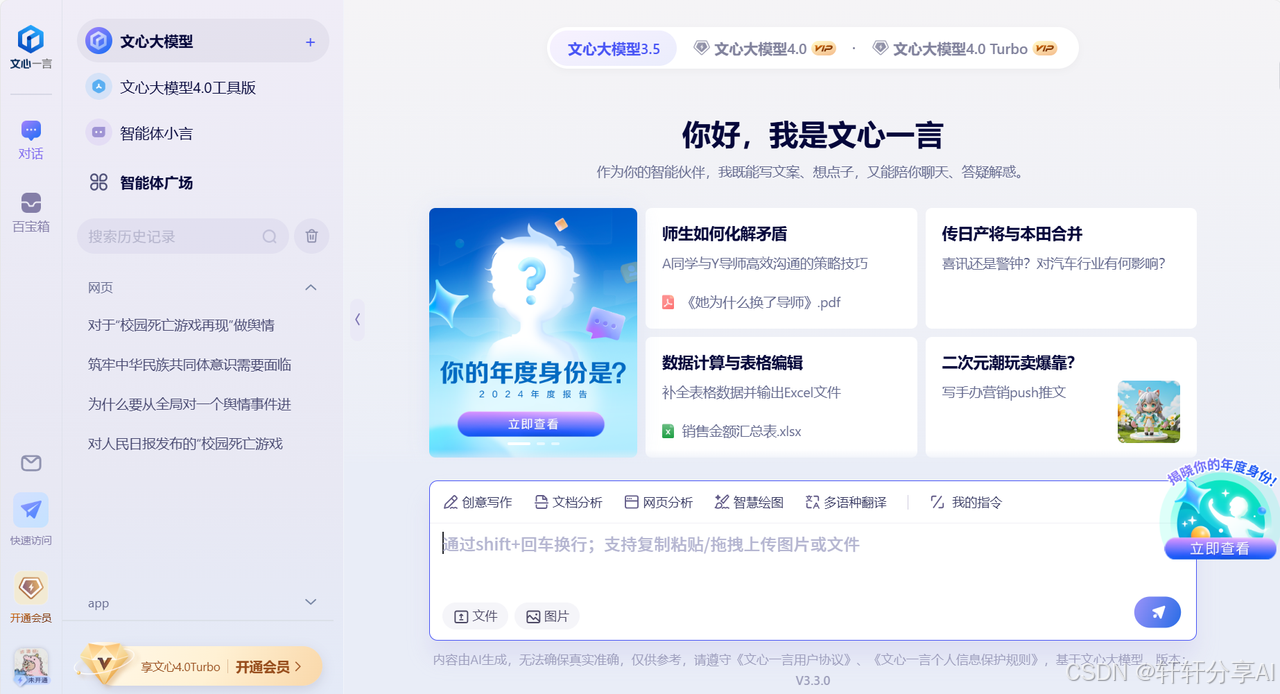This screenshot has width=1280, height=694.
Task: Select the 文档分析 tool
Action: click(568, 502)
